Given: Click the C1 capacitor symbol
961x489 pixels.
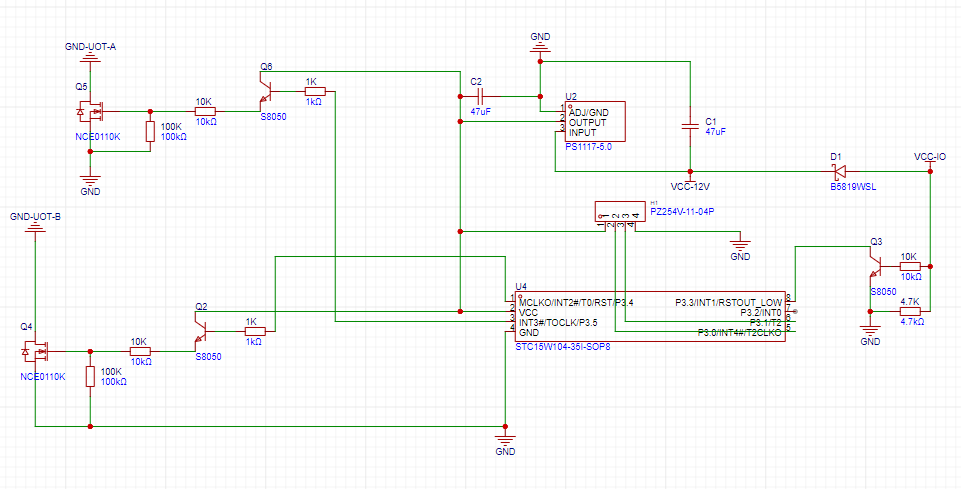Looking at the screenshot, I should click(x=689, y=127).
